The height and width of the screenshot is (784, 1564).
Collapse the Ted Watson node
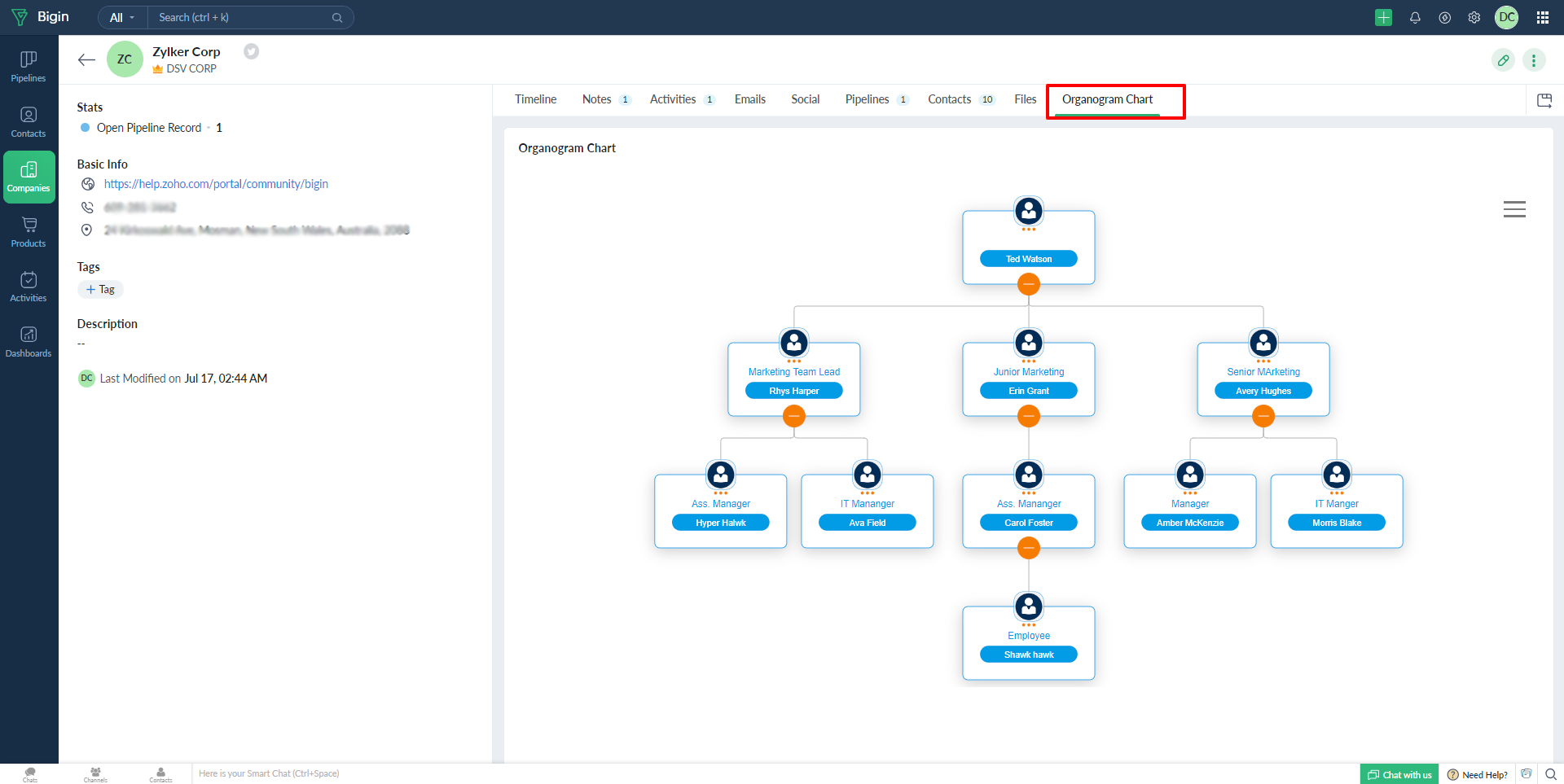pos(1029,284)
